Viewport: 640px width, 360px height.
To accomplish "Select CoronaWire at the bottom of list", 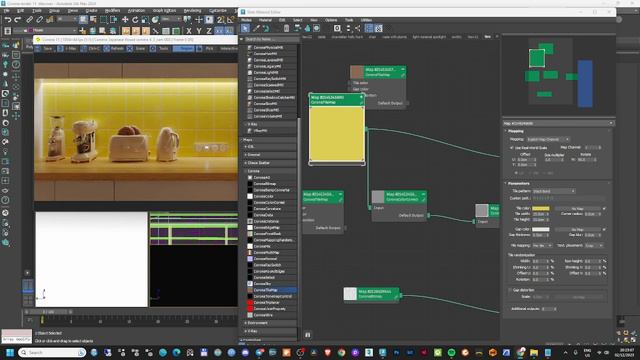I will (x=271, y=315).
